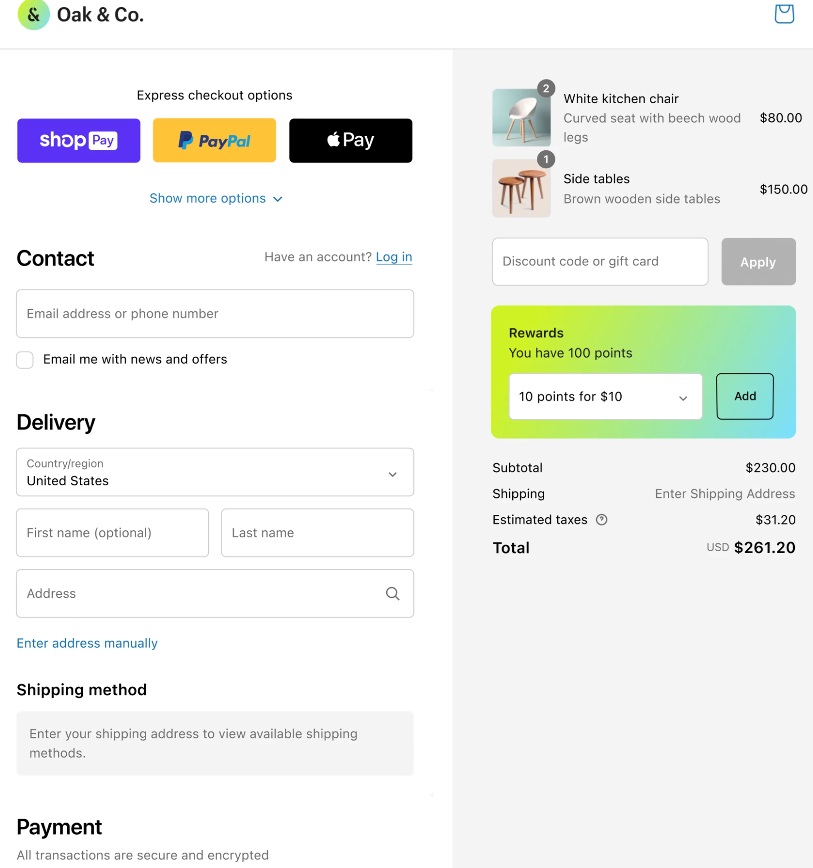Apply the discount code
Screen dimensions: 813x868
[x=758, y=262]
